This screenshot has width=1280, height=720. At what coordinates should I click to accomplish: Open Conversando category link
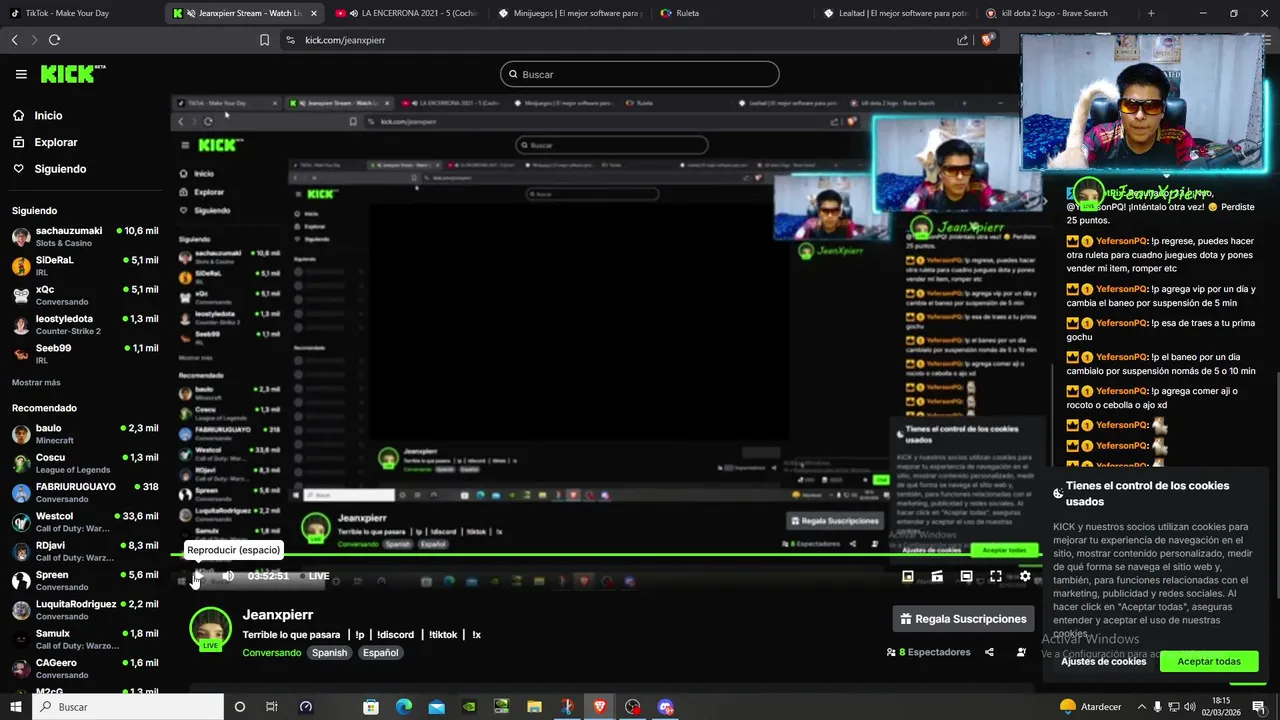(271, 653)
